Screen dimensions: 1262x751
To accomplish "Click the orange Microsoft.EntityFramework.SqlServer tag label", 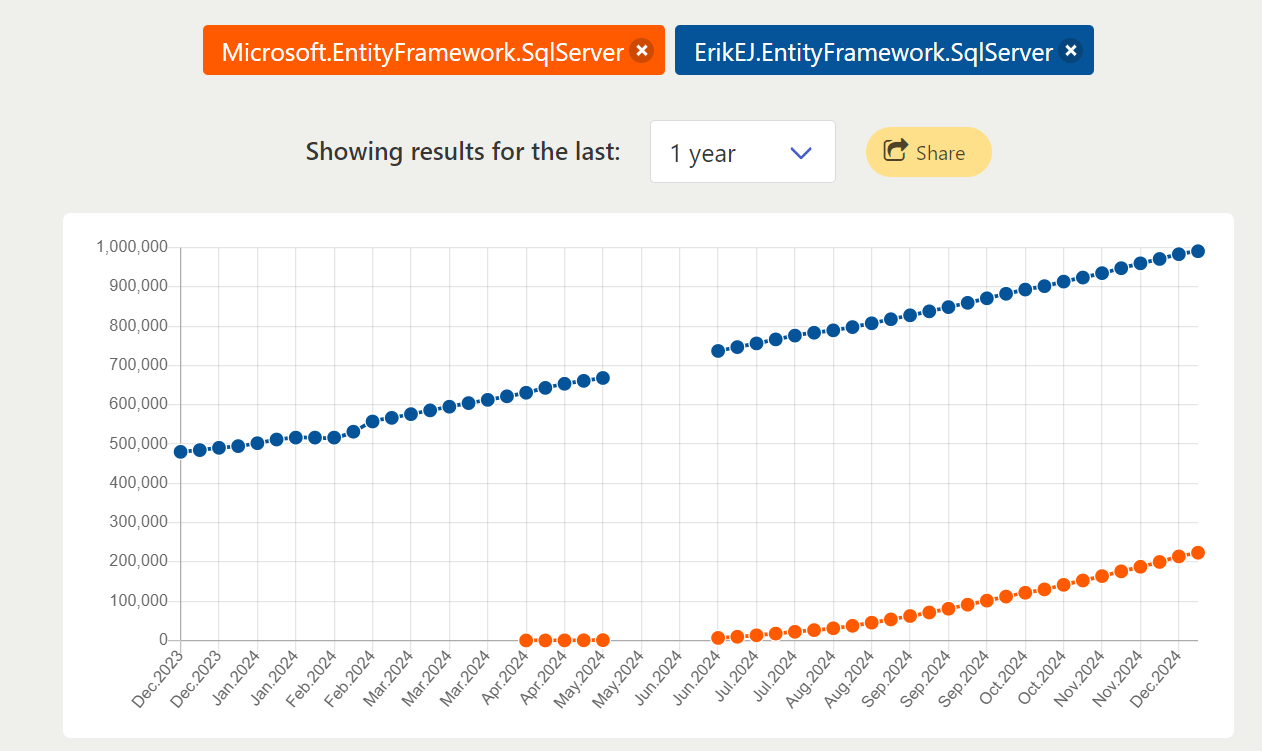I will (x=422, y=52).
